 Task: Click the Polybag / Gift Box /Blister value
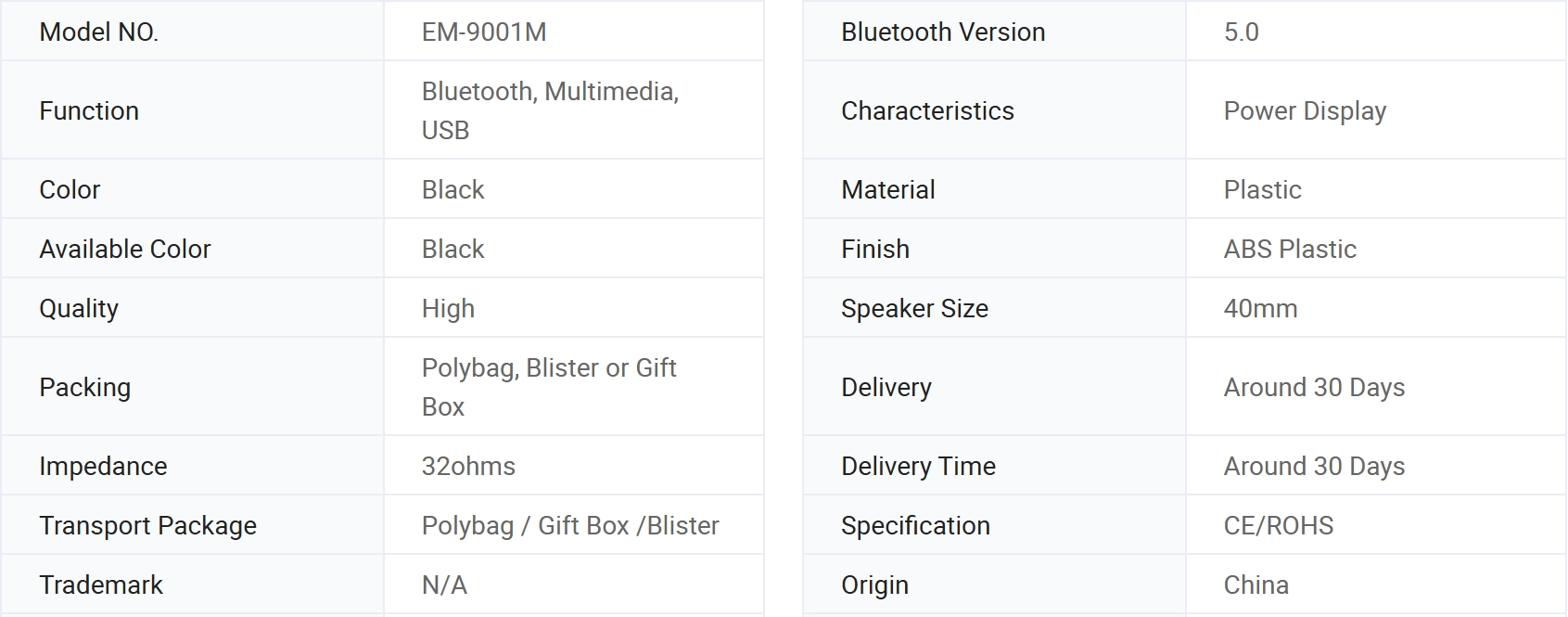tap(570, 526)
